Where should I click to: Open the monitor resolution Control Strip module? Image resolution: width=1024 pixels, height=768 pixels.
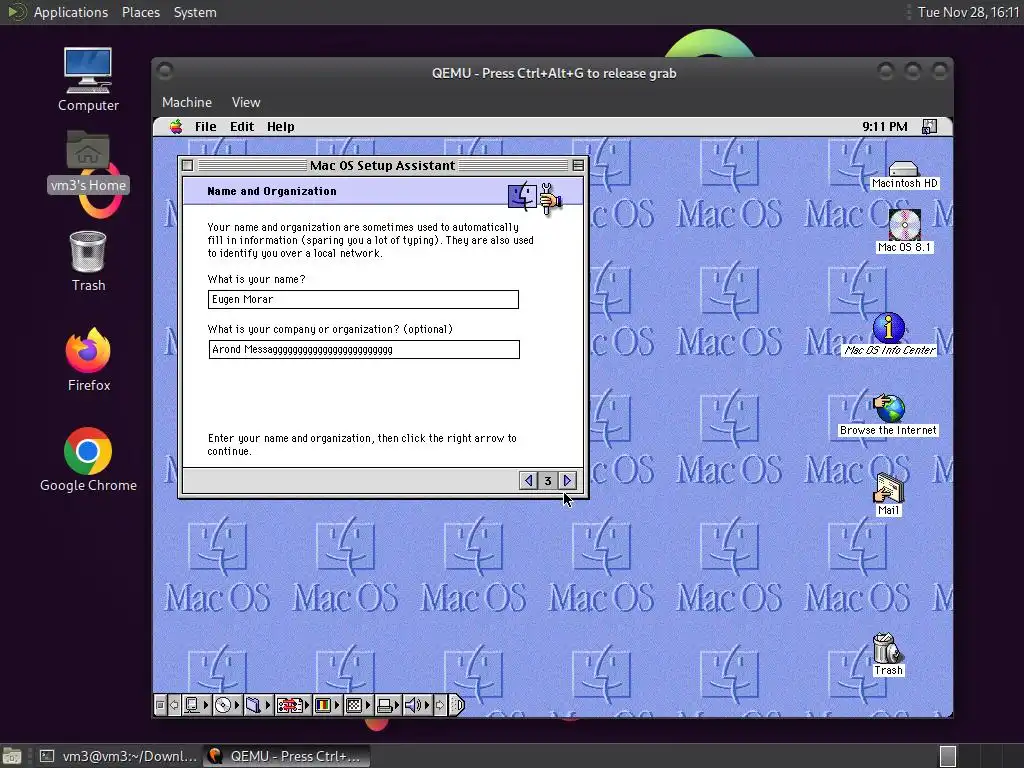pos(359,705)
